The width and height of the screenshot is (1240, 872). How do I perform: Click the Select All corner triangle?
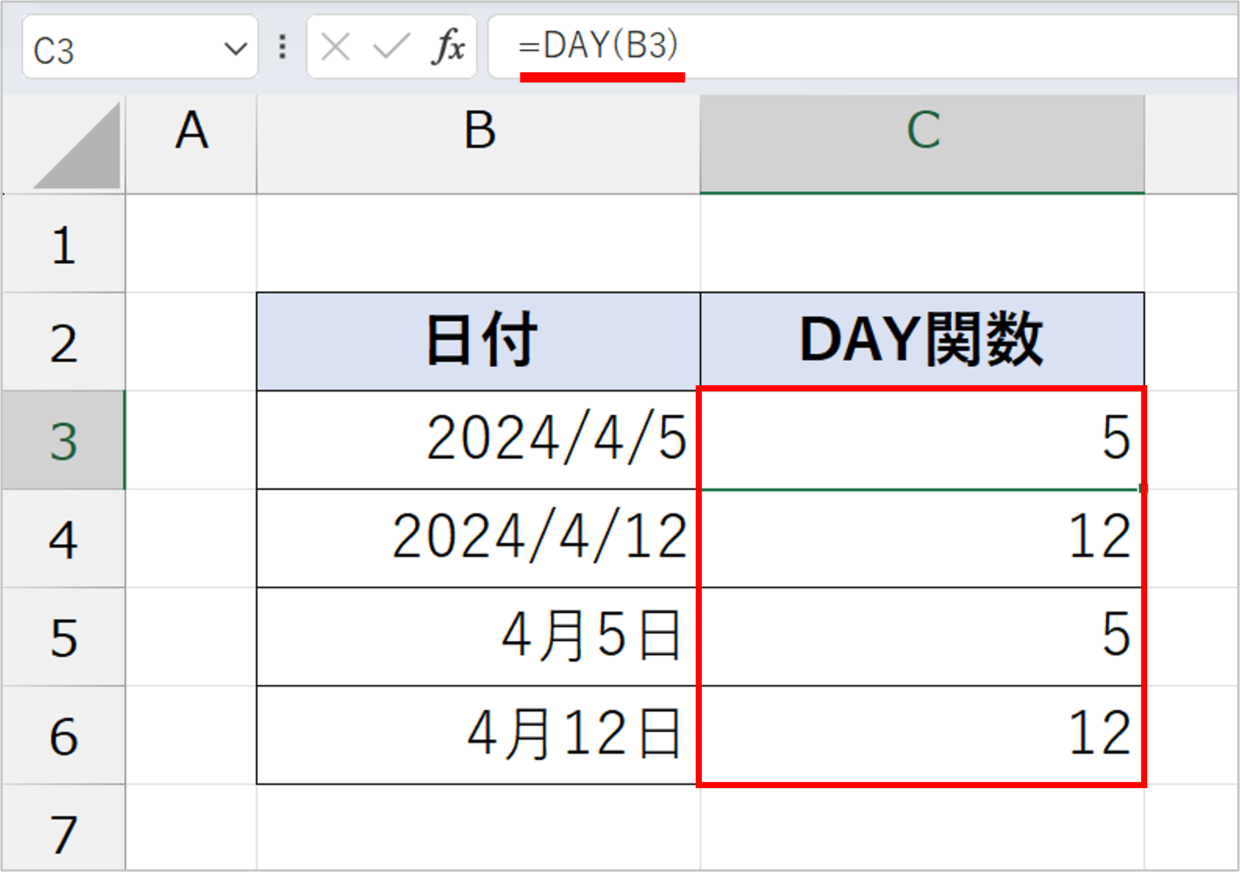click(76, 146)
